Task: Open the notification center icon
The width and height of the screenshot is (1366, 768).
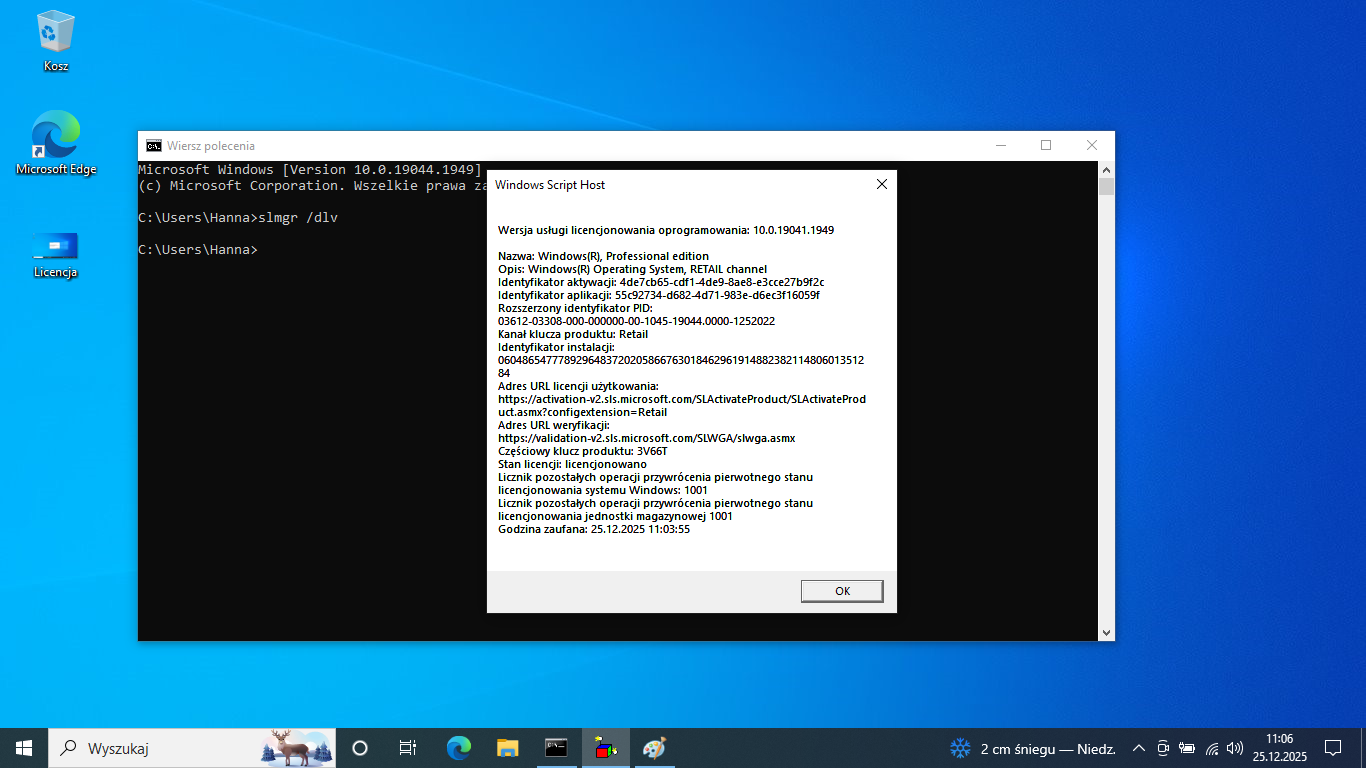Action: point(1332,748)
